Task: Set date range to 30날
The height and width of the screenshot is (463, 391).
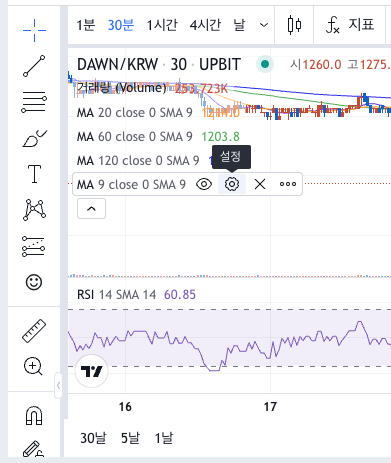Action: point(93,438)
